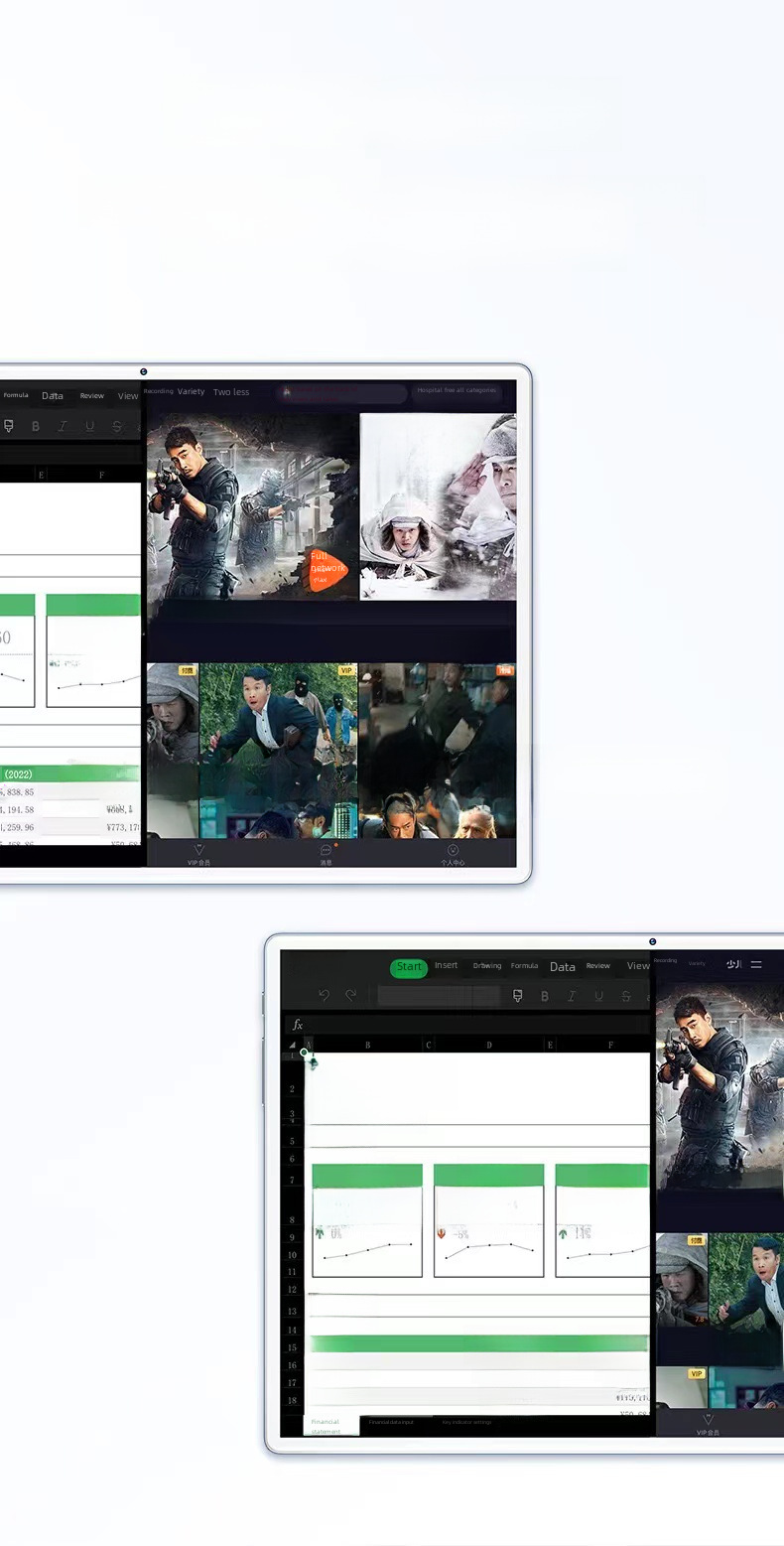Click the fx function icon in lower tablet
Viewport: 784px width, 1546px height.
(x=297, y=1025)
